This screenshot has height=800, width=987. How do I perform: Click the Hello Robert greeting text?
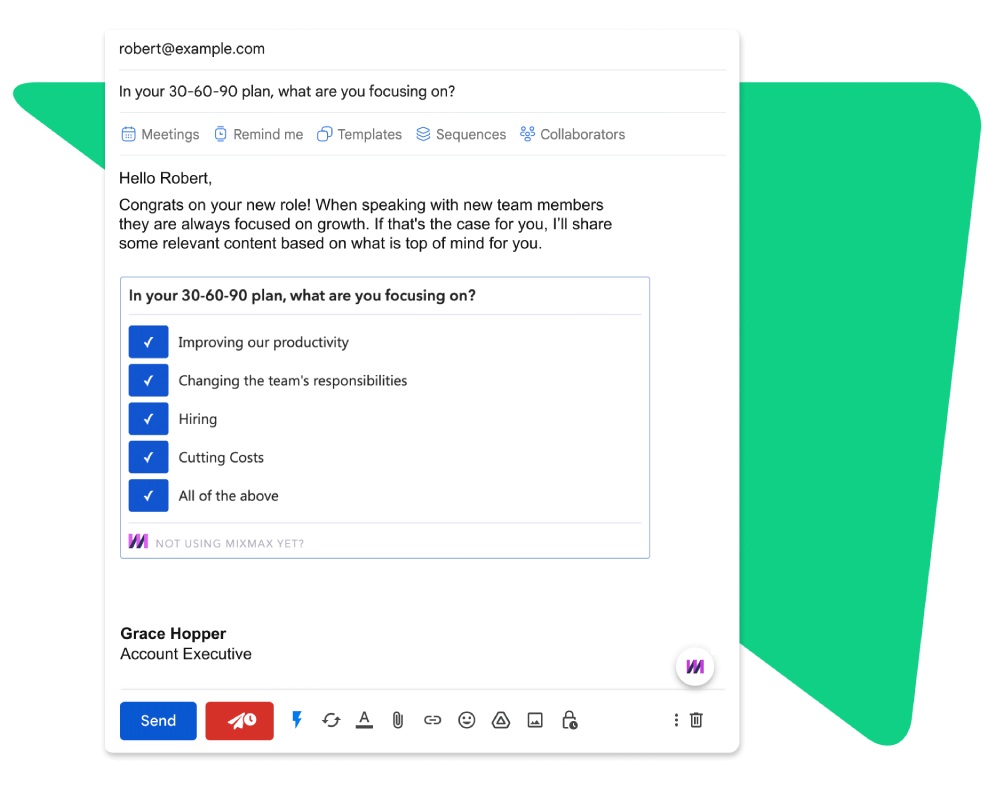(166, 178)
